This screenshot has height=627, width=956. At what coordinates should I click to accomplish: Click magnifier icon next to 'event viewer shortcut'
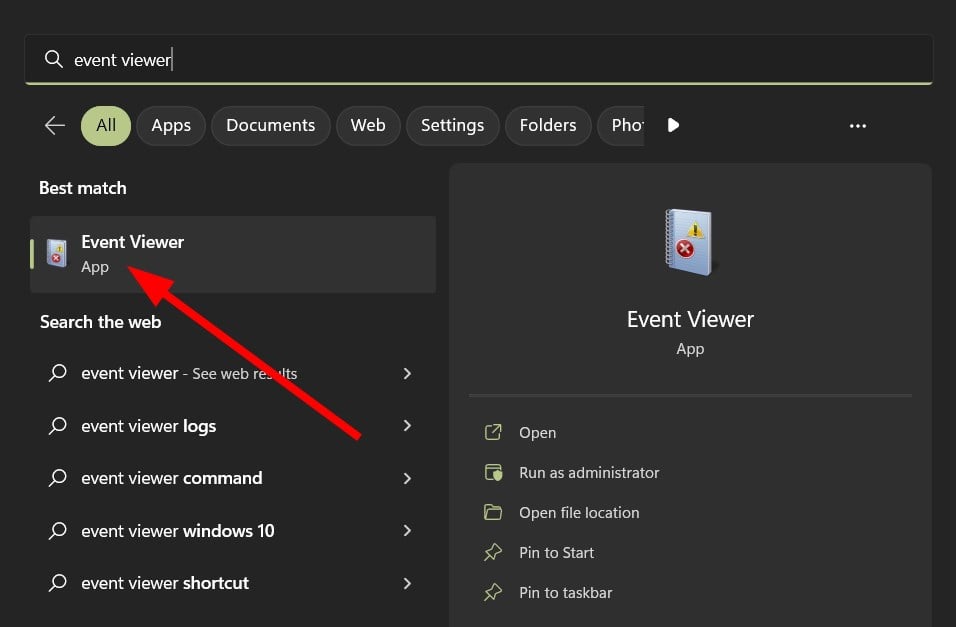coord(58,582)
